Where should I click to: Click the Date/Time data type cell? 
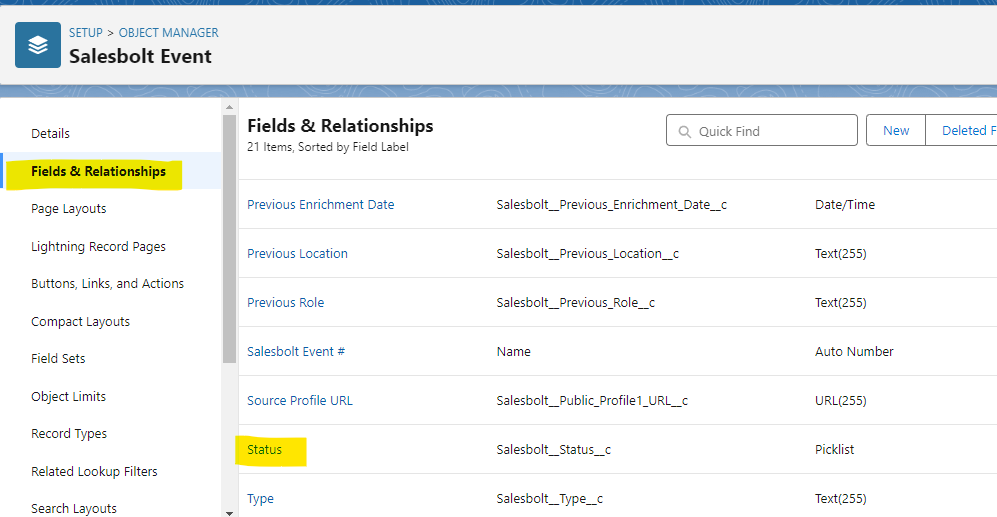(x=845, y=205)
